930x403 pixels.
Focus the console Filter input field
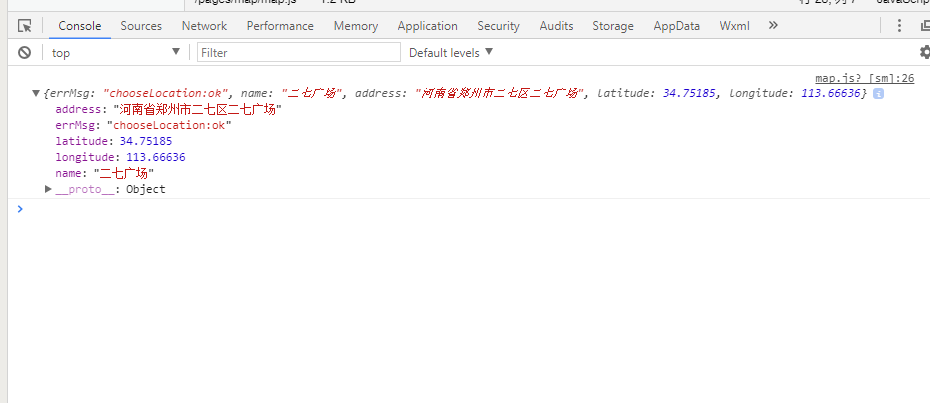[x=299, y=53]
